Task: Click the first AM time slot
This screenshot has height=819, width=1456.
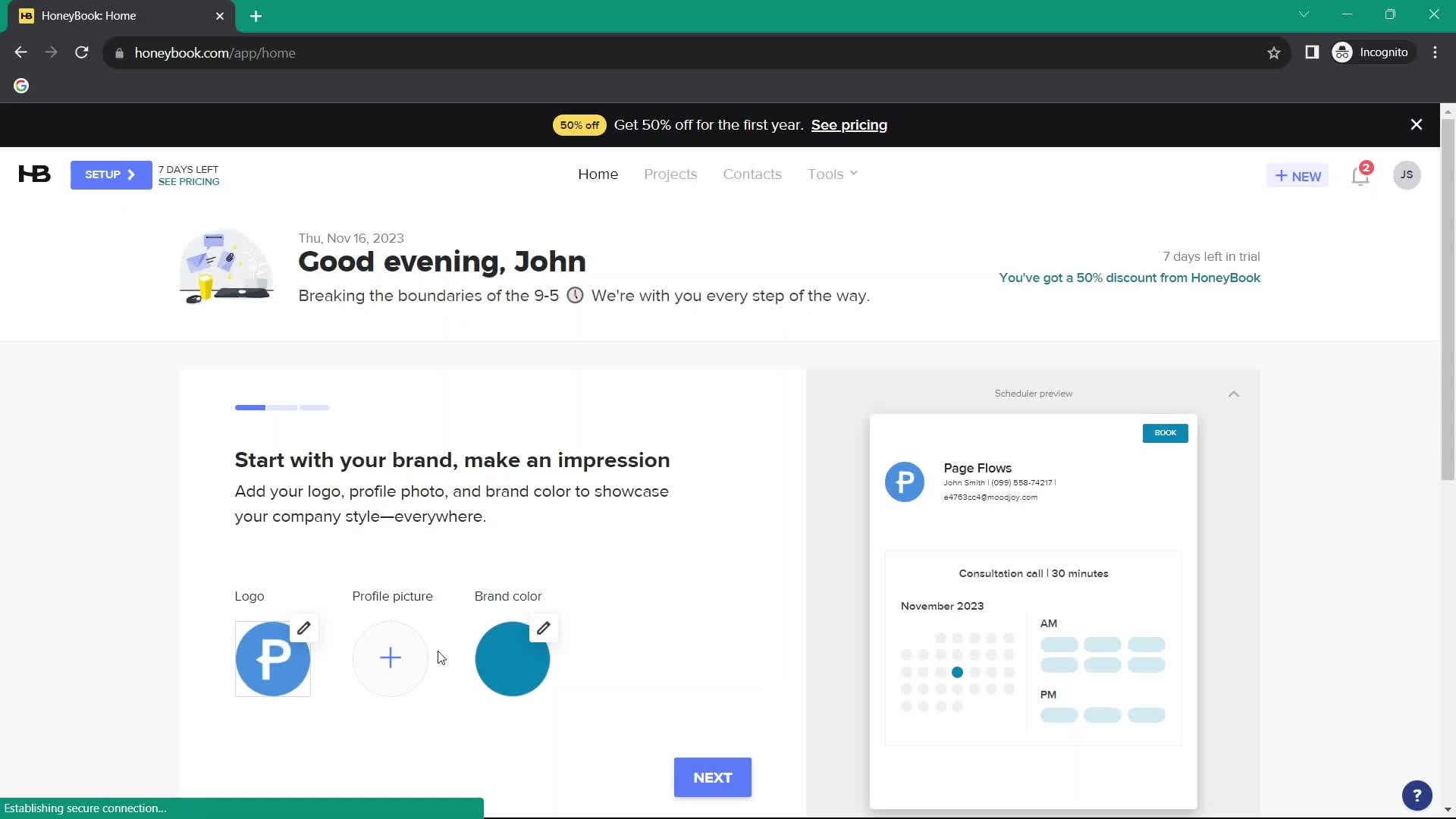Action: click(1059, 645)
